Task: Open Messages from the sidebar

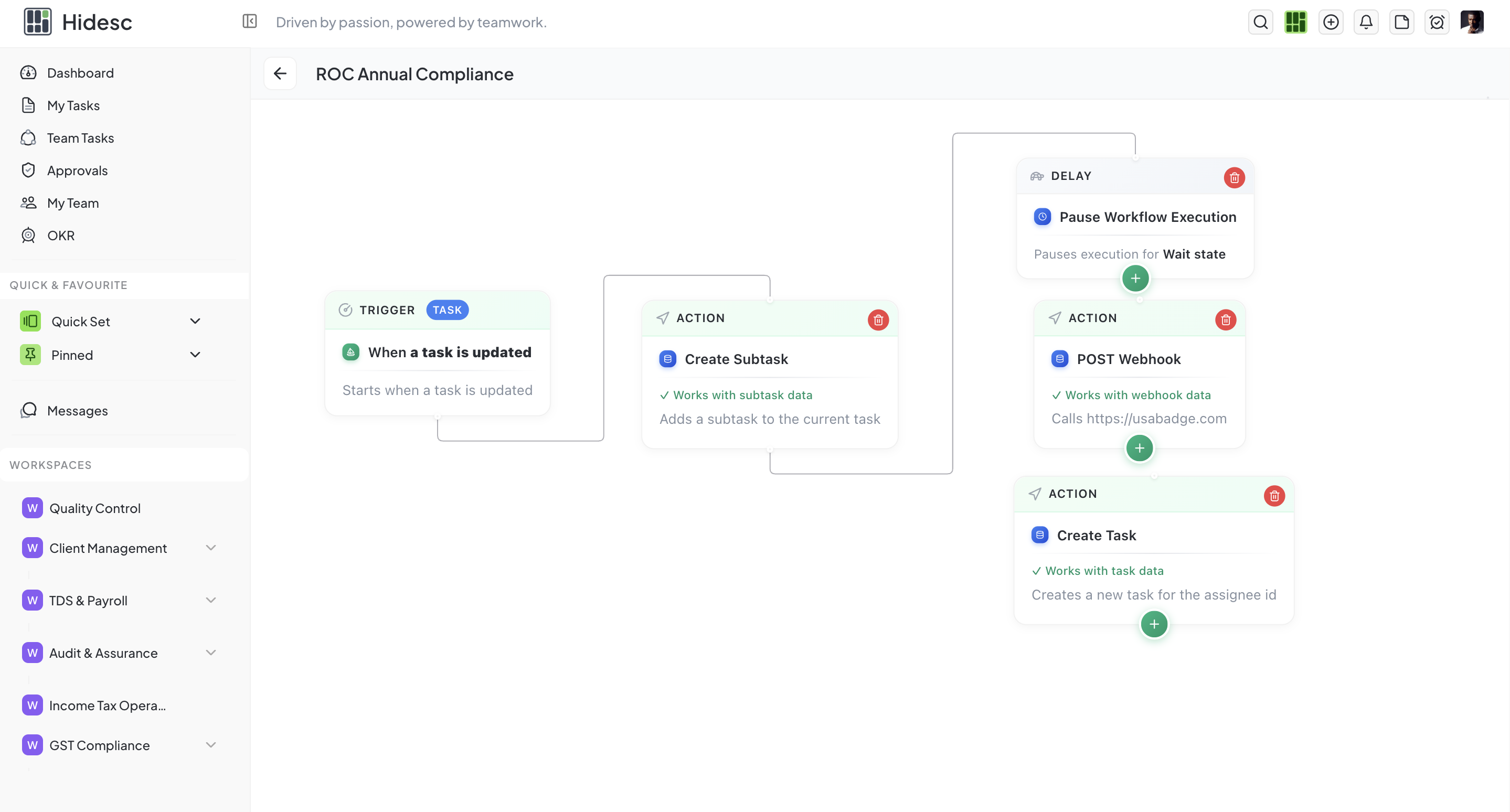Action: pos(77,411)
